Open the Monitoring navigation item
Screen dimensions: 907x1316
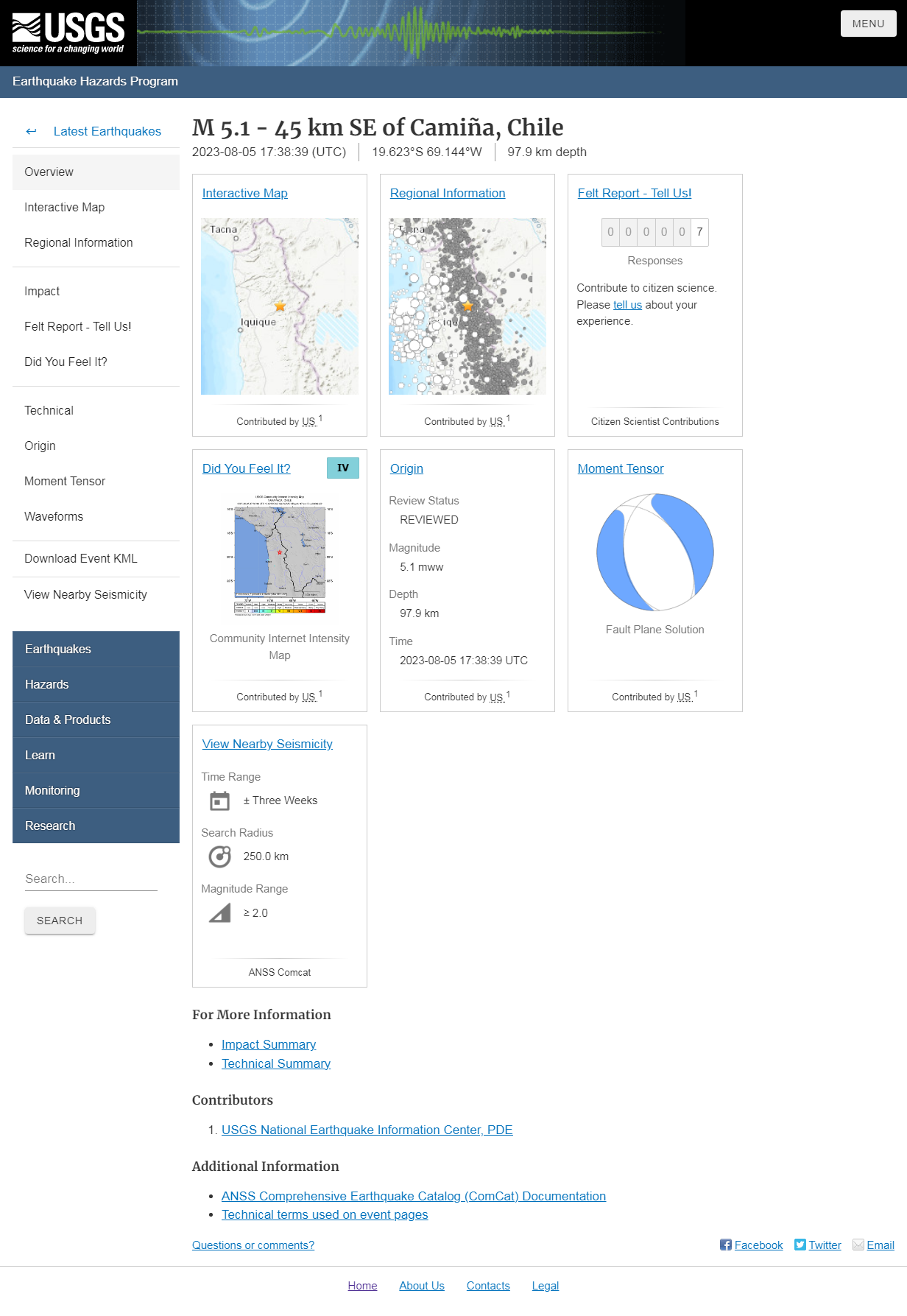click(96, 790)
